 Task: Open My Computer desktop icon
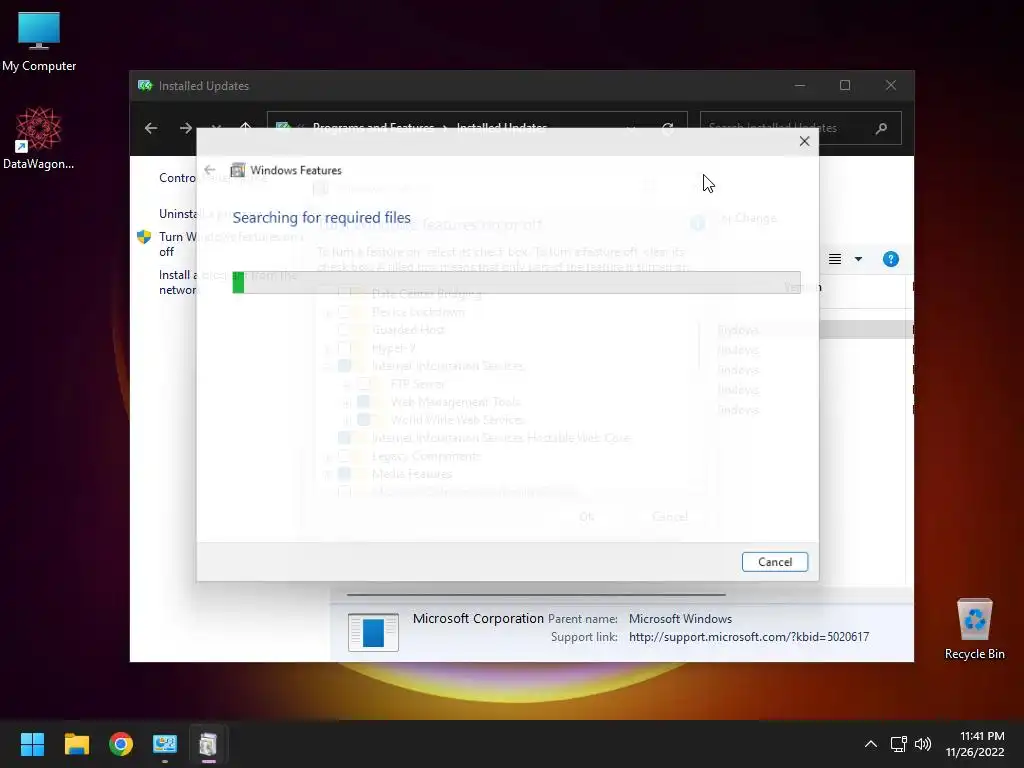point(39,41)
